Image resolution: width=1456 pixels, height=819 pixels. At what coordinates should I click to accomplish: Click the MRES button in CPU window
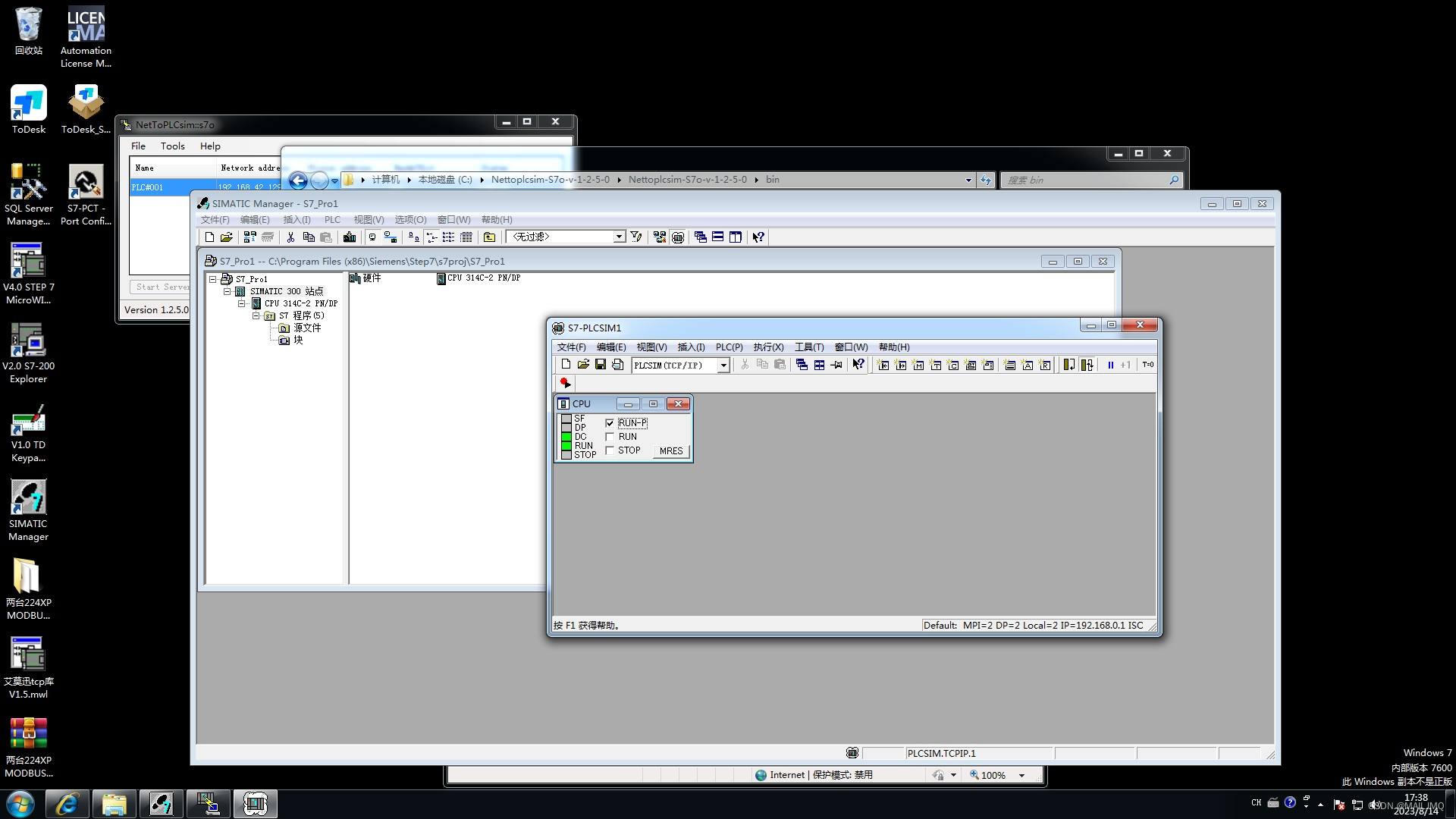(x=671, y=451)
